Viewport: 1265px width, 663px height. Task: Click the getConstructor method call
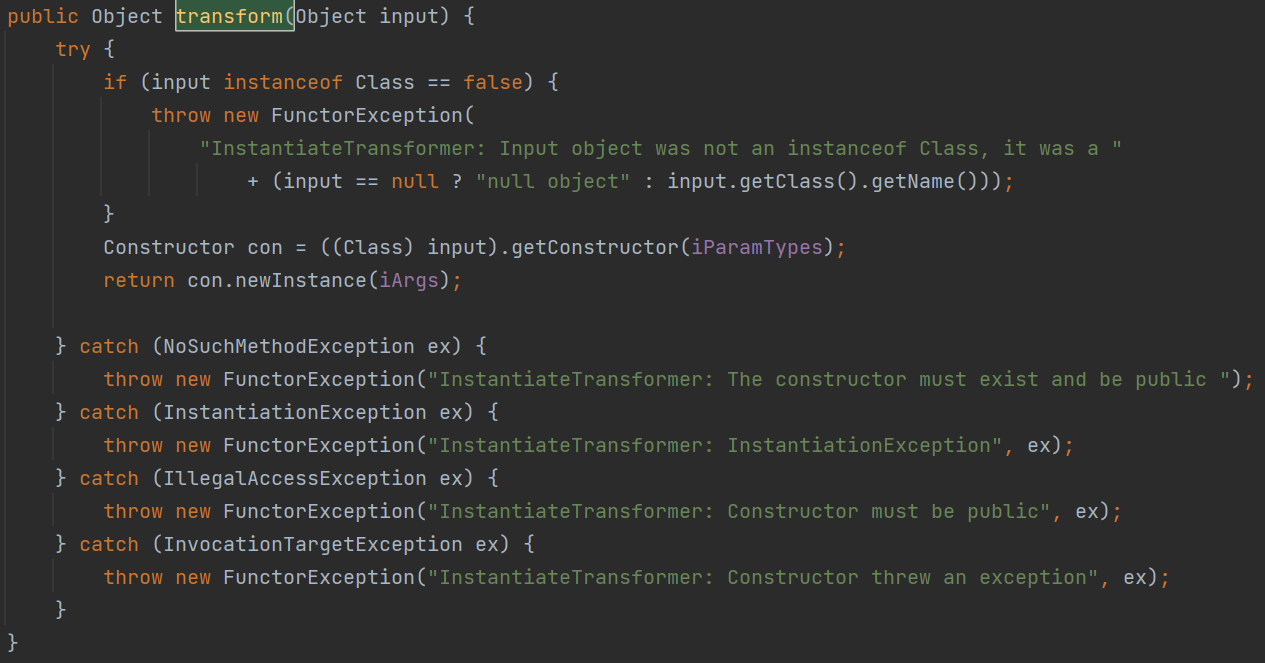tap(595, 247)
